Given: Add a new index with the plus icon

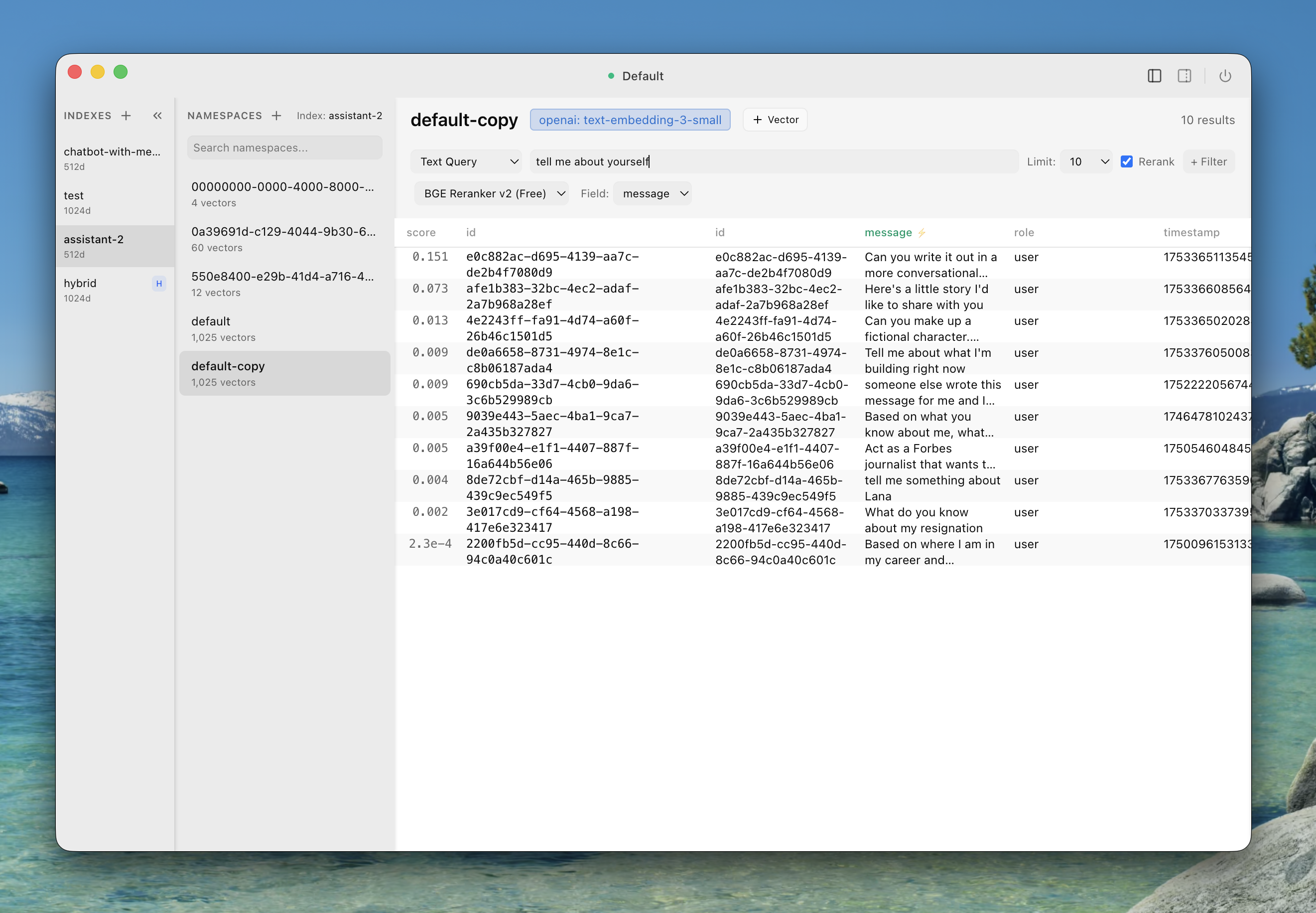Looking at the screenshot, I should click(x=126, y=115).
